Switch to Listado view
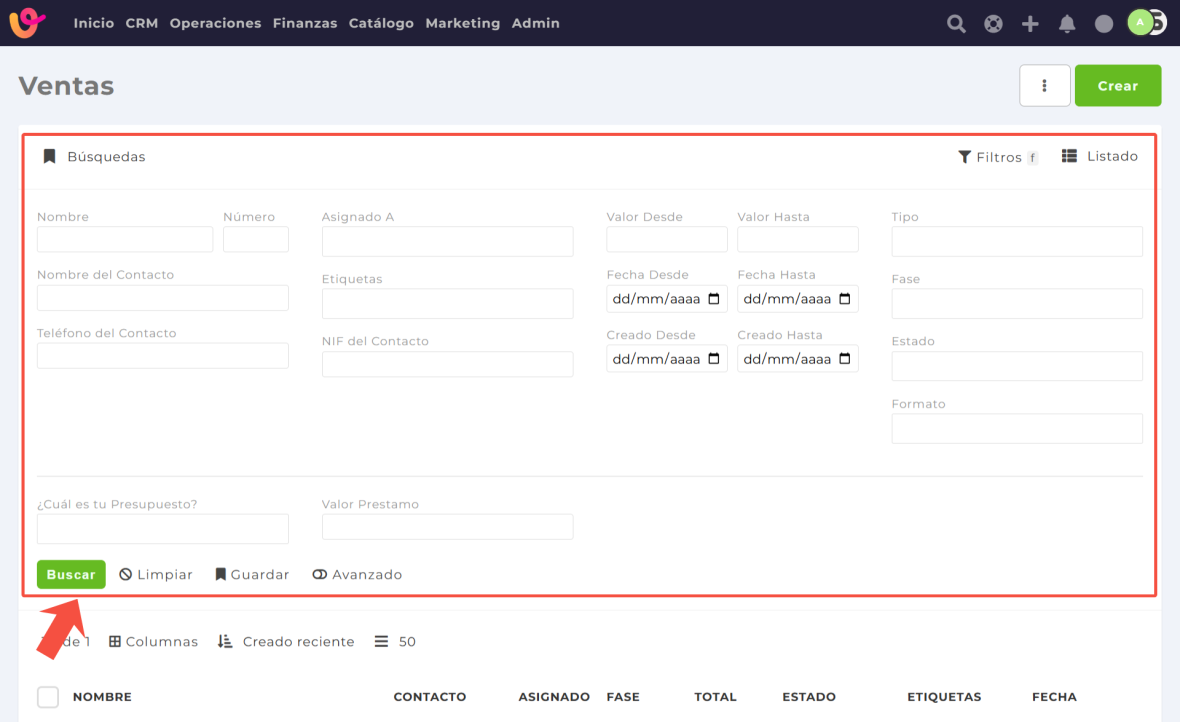Viewport: 1180px width, 722px height. click(x=1100, y=157)
